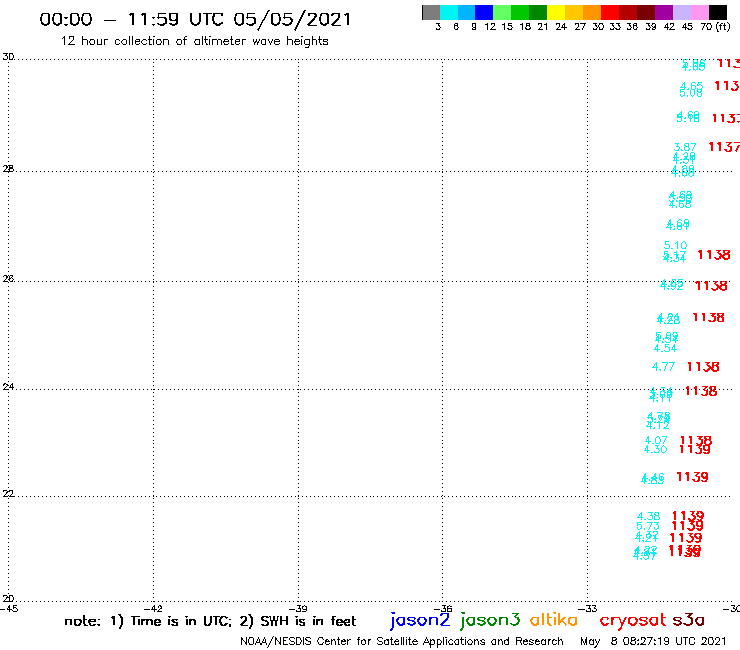The width and height of the screenshot is (740, 650).
Task: Click the timestamp "May 8 08:27:19 UTC 2021"
Action: pyautogui.click(x=653, y=641)
